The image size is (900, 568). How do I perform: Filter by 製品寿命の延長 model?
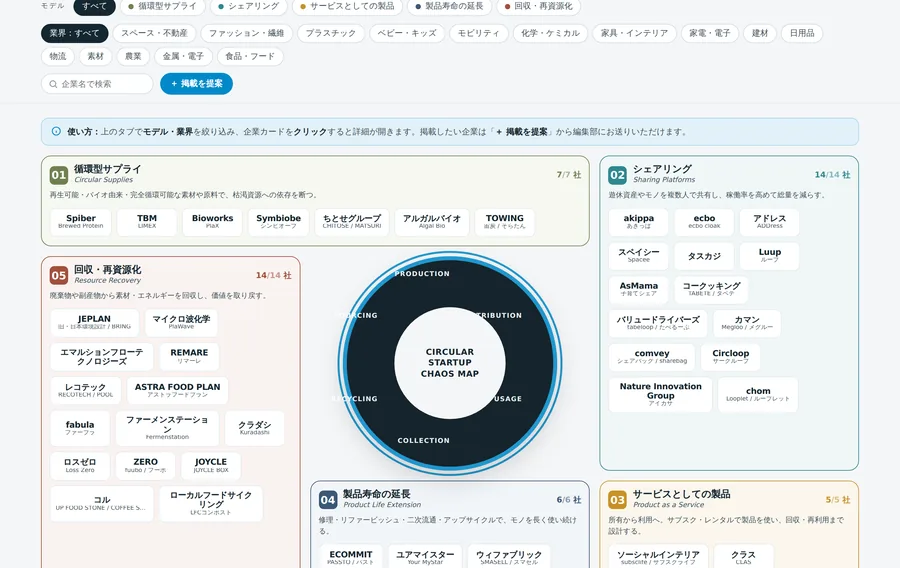tap(449, 6)
